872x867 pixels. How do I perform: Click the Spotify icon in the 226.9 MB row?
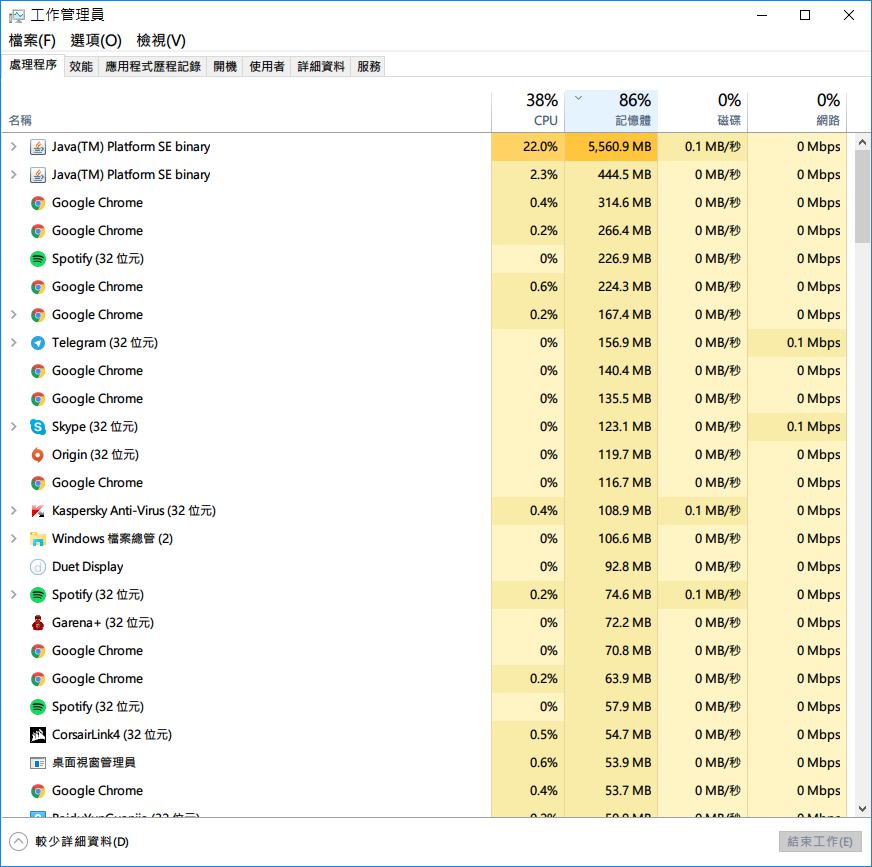[x=38, y=259]
